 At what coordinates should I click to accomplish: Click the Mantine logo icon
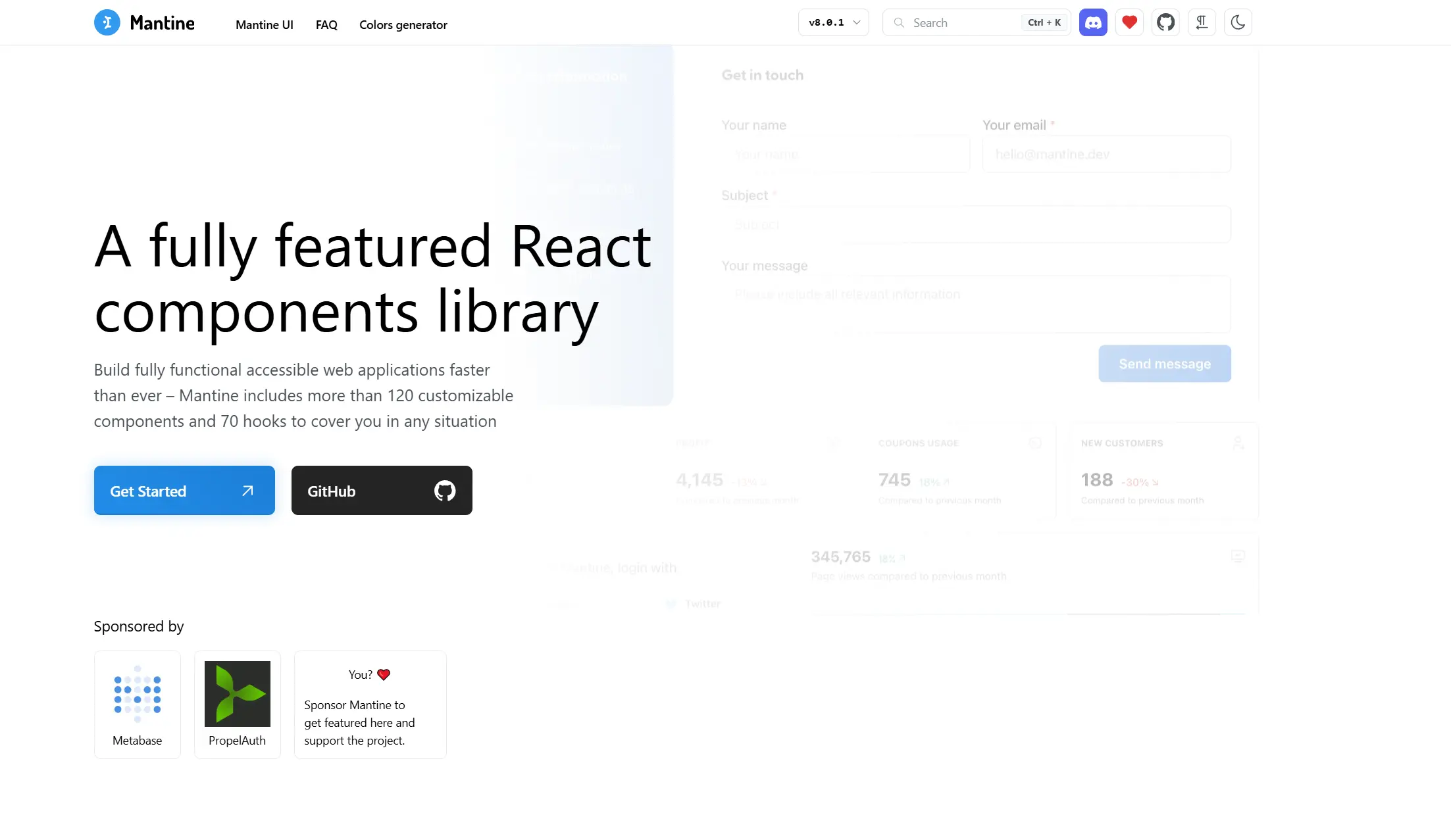(x=107, y=22)
